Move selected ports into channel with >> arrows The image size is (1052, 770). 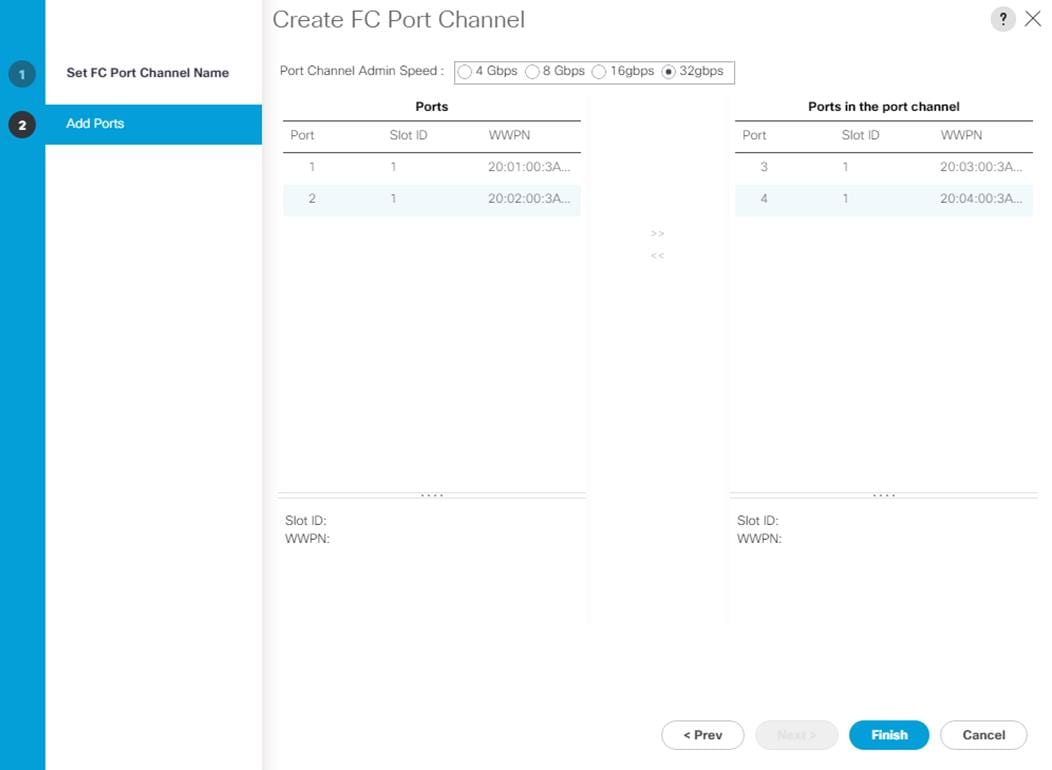coord(658,233)
